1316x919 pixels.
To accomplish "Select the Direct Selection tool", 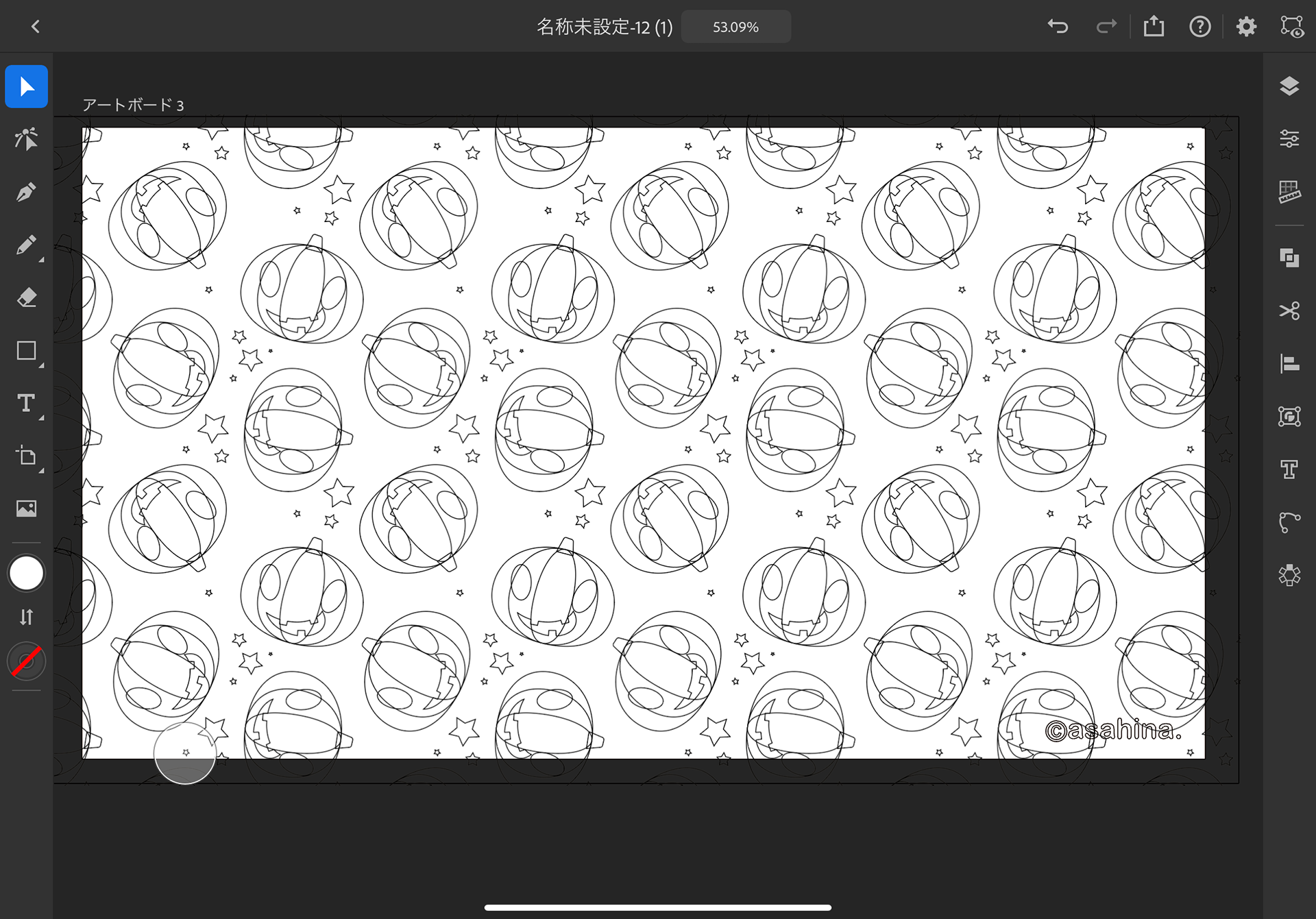I will [x=26, y=139].
